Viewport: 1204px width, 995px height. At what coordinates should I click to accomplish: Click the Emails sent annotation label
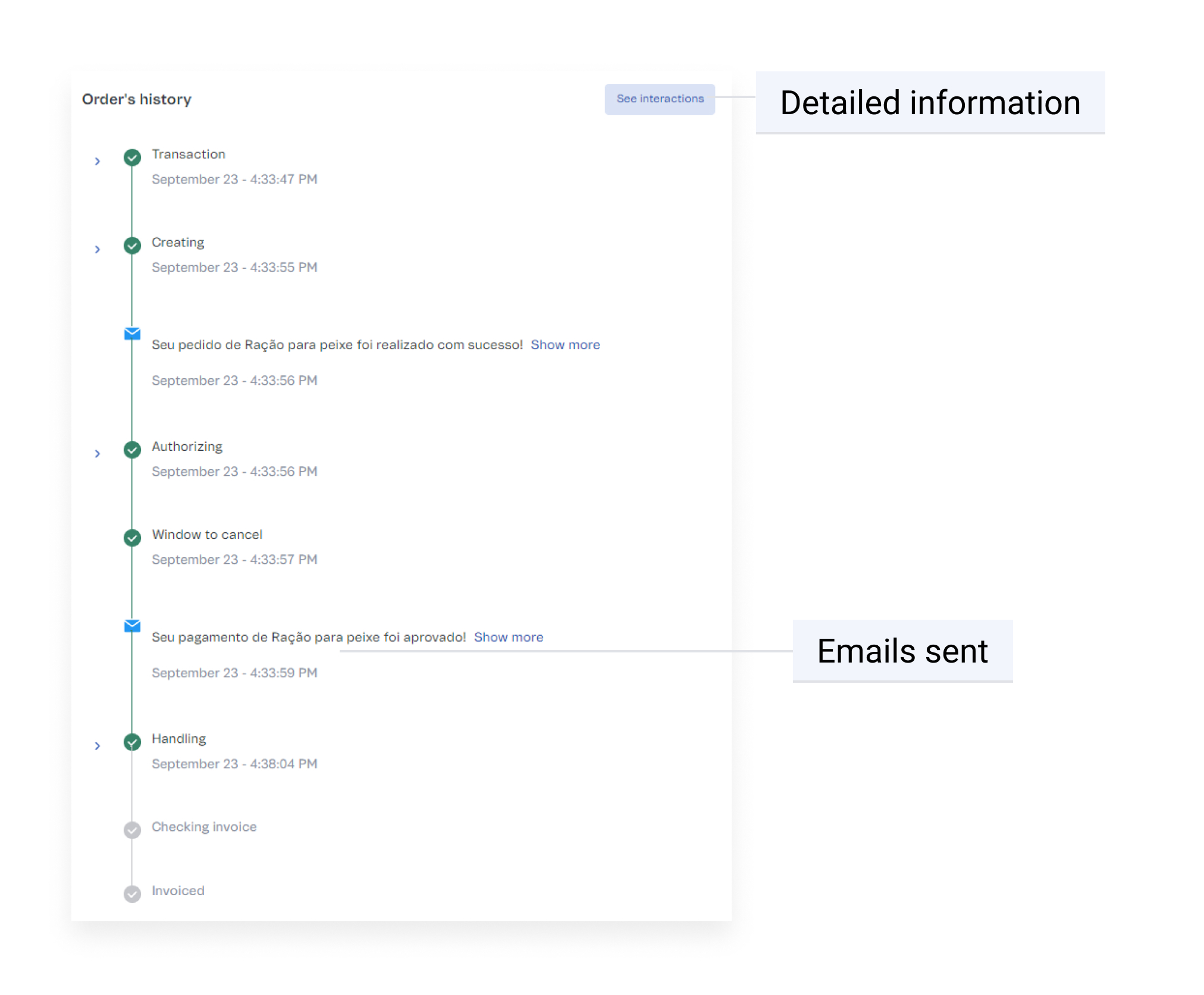click(x=902, y=651)
